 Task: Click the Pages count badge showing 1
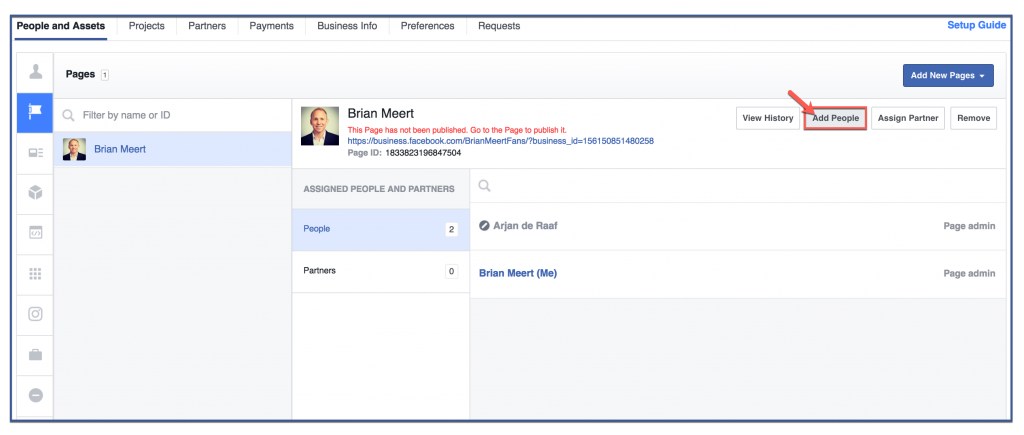pos(104,75)
